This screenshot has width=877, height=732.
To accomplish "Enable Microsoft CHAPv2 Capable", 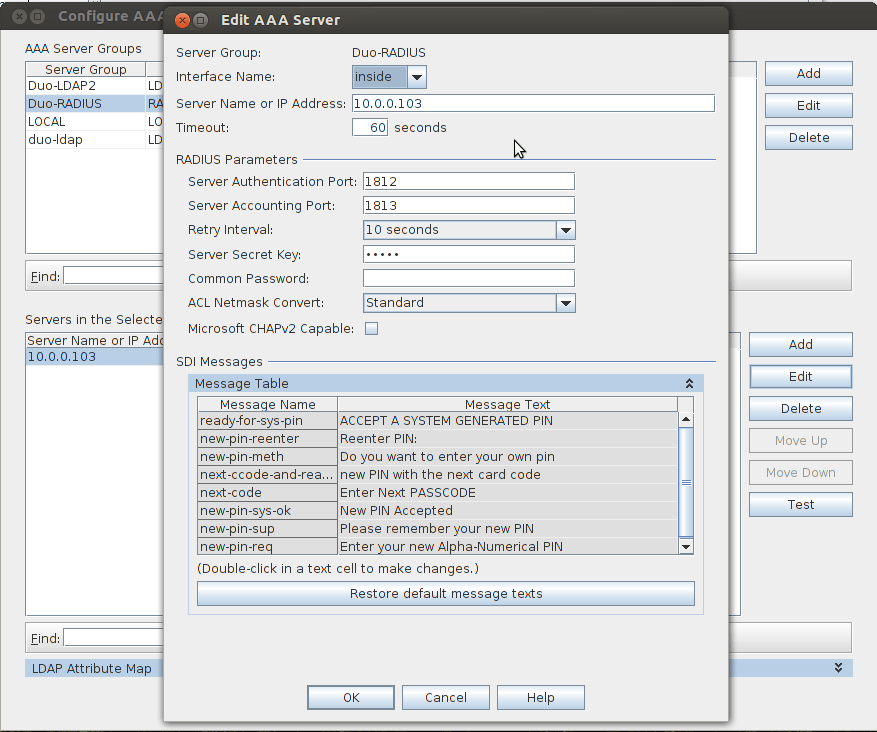I will [371, 327].
